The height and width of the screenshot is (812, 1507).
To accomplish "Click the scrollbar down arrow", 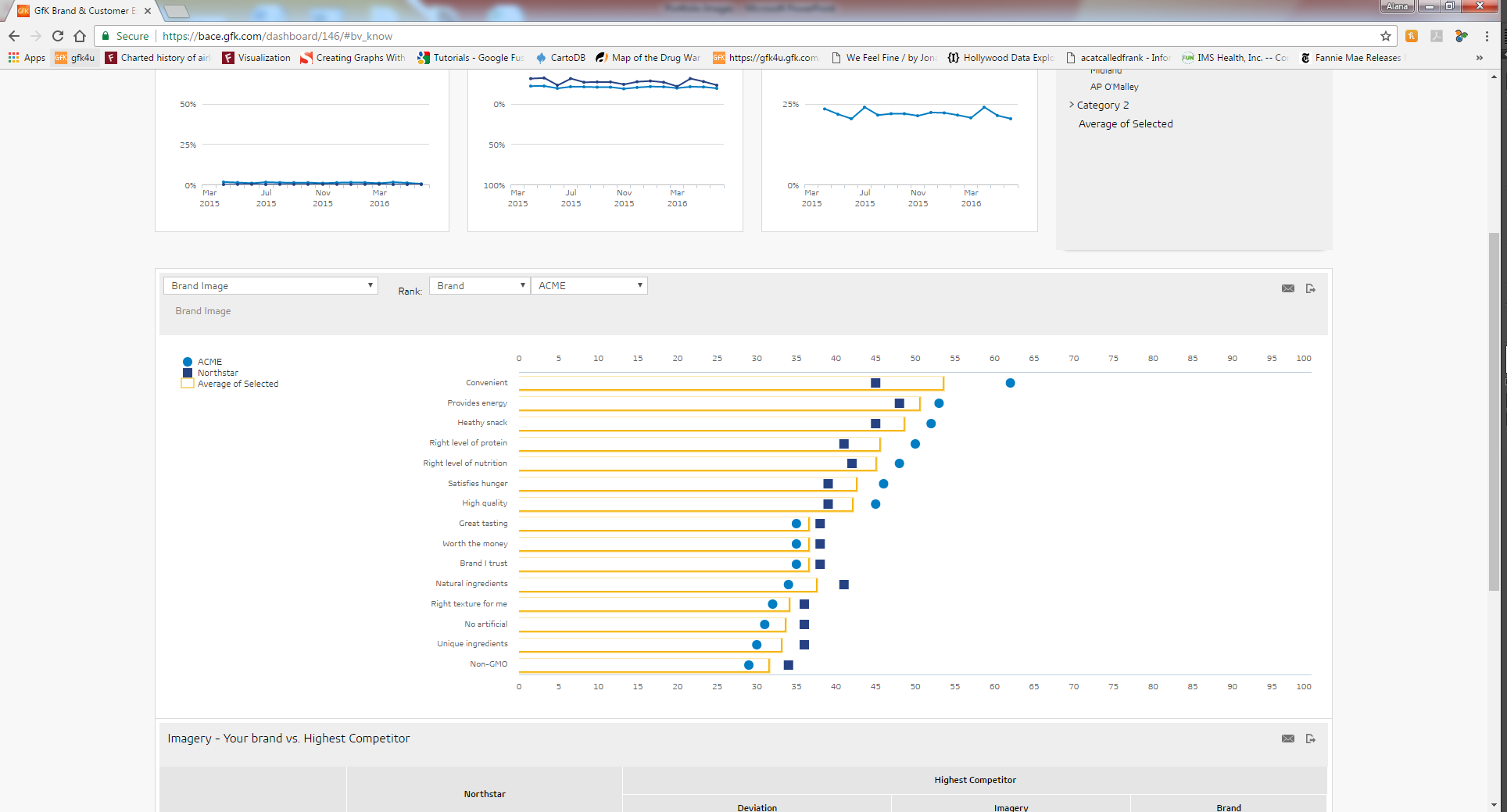I will pyautogui.click(x=1494, y=805).
